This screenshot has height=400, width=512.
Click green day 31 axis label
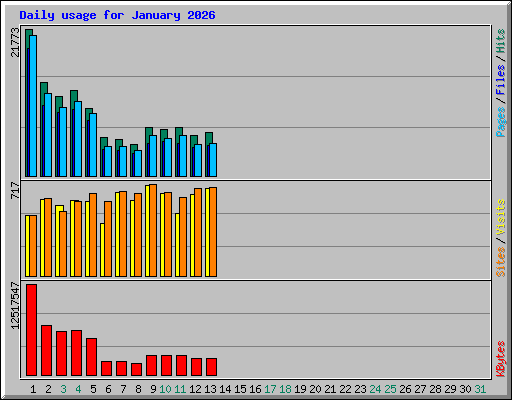[x=480, y=389]
